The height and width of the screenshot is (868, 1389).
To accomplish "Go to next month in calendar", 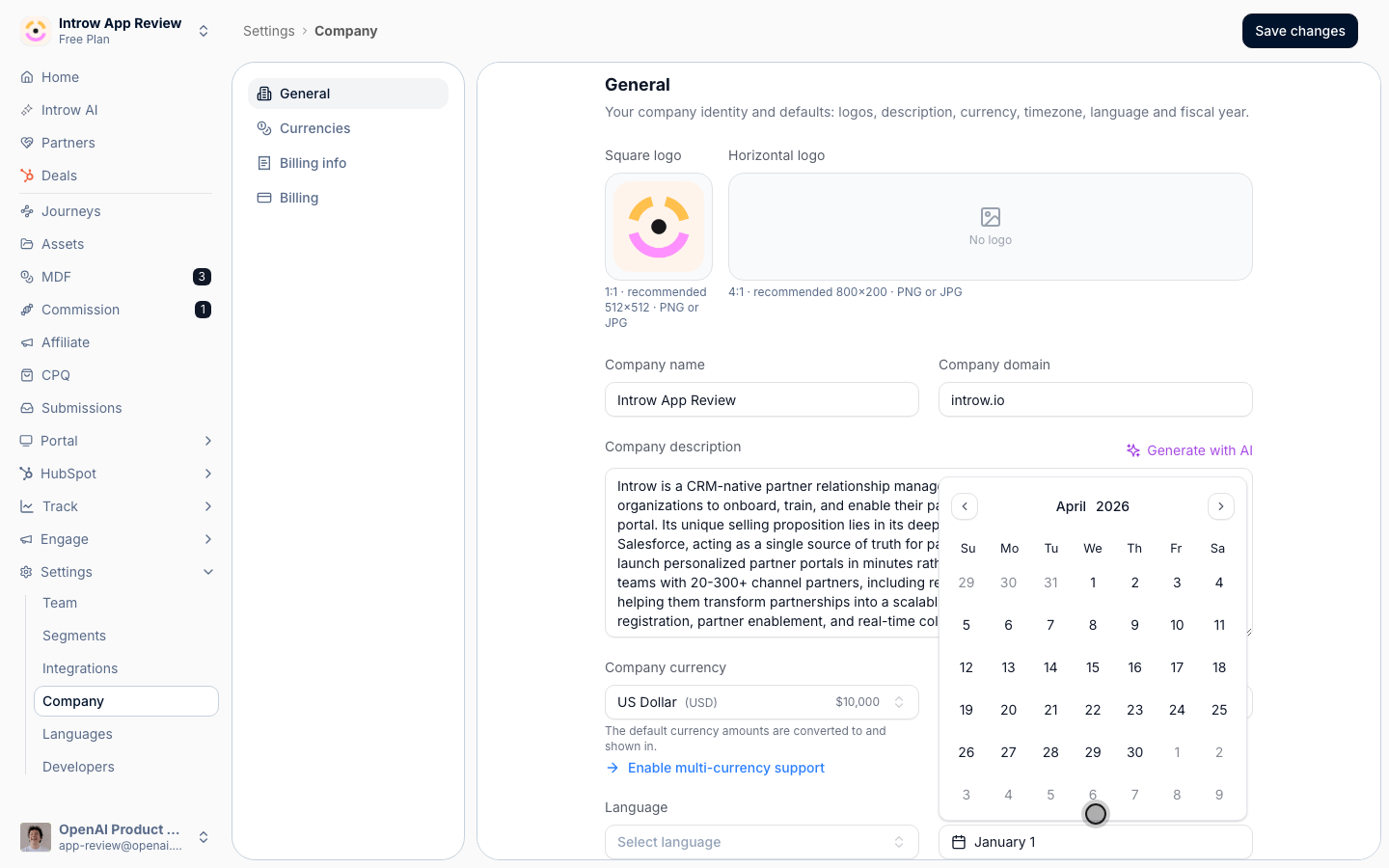I will 1221,506.
